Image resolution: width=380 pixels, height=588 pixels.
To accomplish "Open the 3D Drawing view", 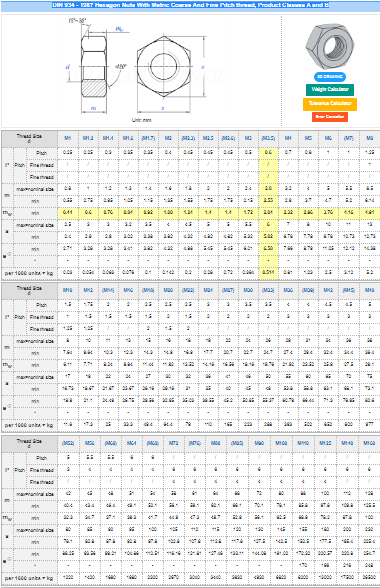I will [329, 76].
